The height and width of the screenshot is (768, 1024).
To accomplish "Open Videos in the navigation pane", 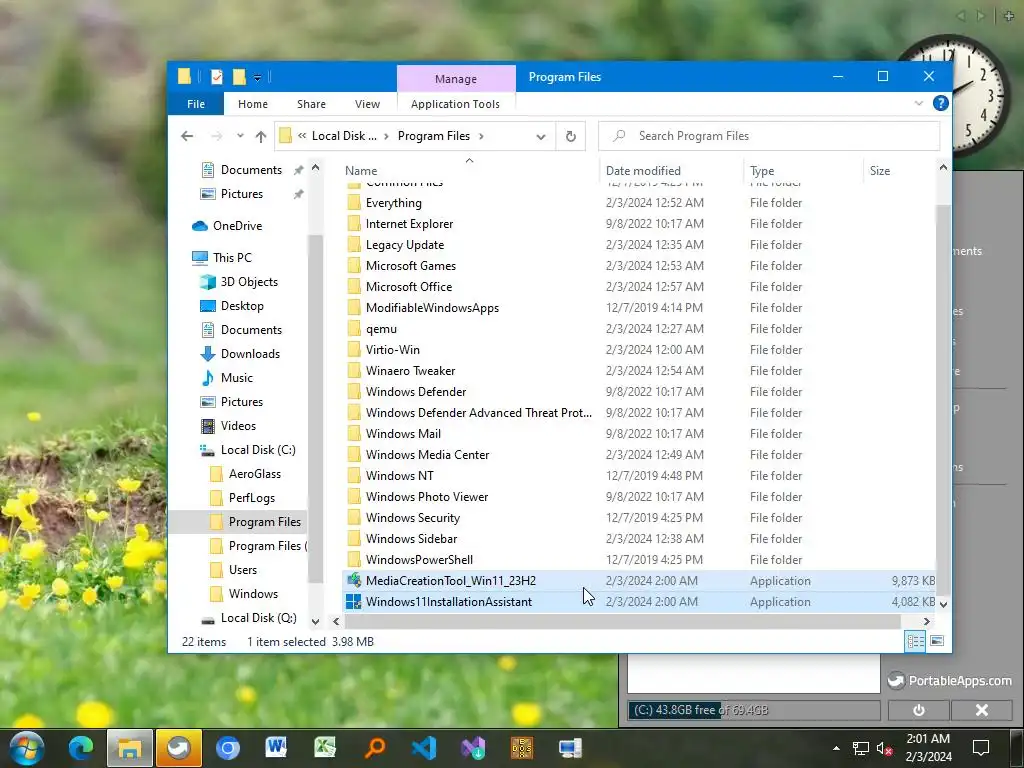I will pos(227,426).
